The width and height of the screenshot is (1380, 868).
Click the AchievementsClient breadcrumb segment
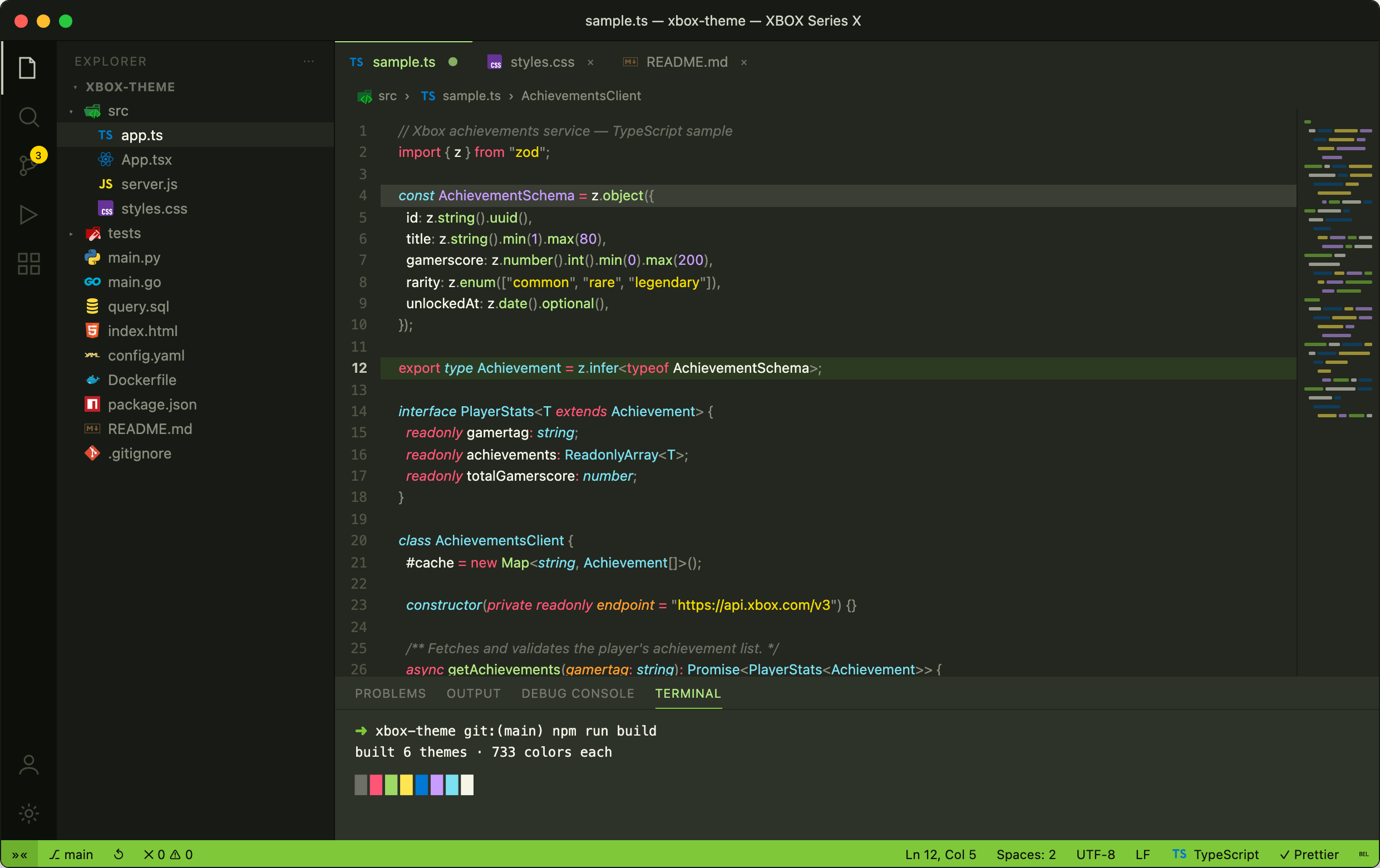coord(580,96)
